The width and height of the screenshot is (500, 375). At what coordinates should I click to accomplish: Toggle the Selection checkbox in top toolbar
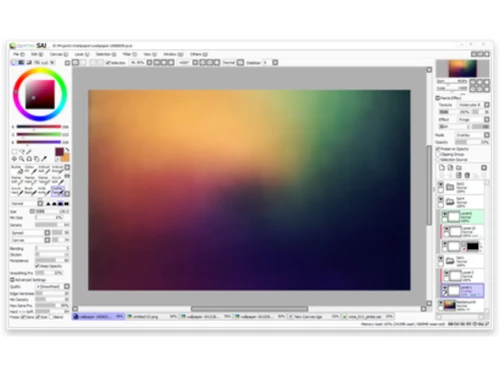108,63
